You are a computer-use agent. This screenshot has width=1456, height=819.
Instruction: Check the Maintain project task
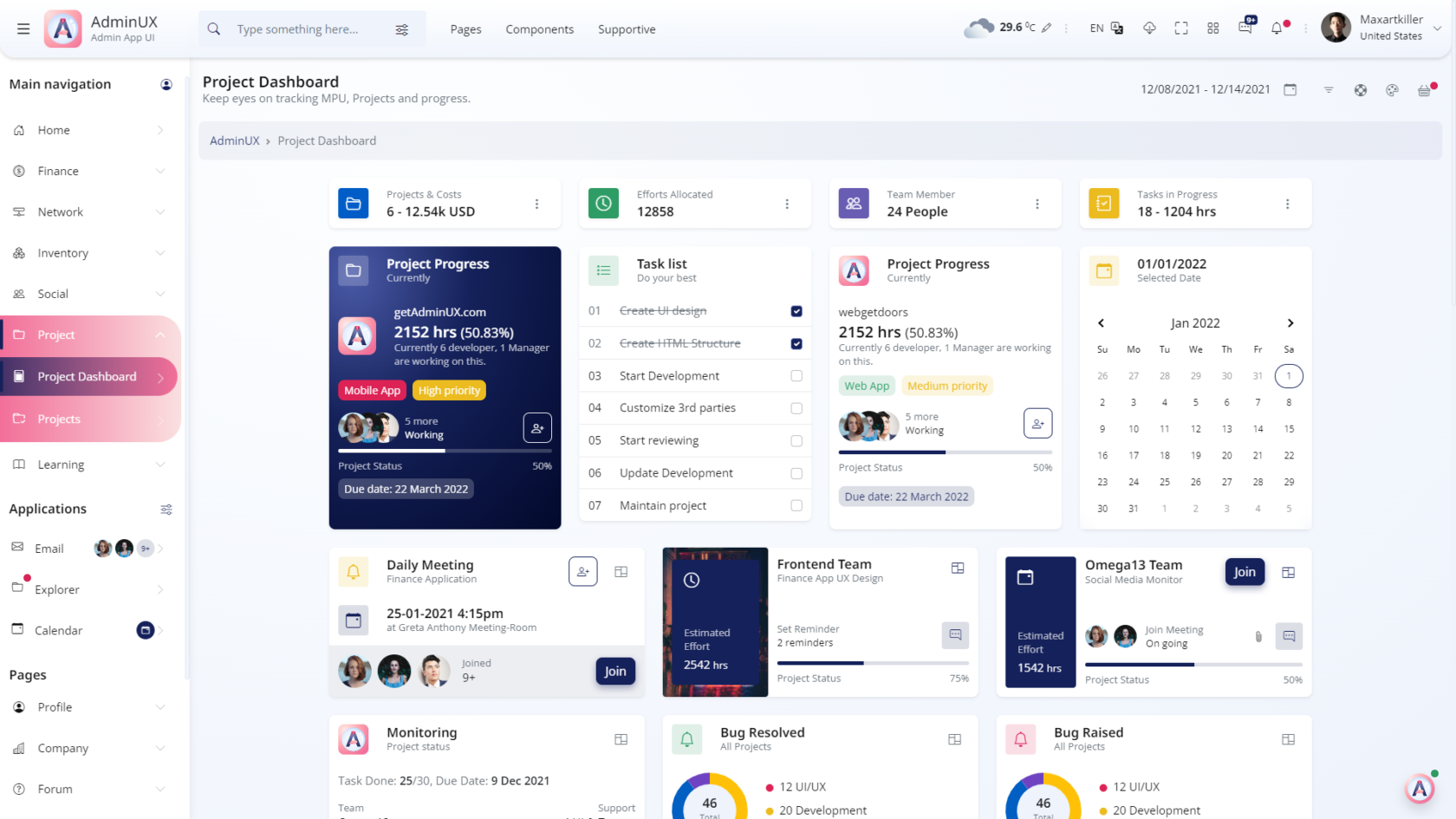click(796, 505)
